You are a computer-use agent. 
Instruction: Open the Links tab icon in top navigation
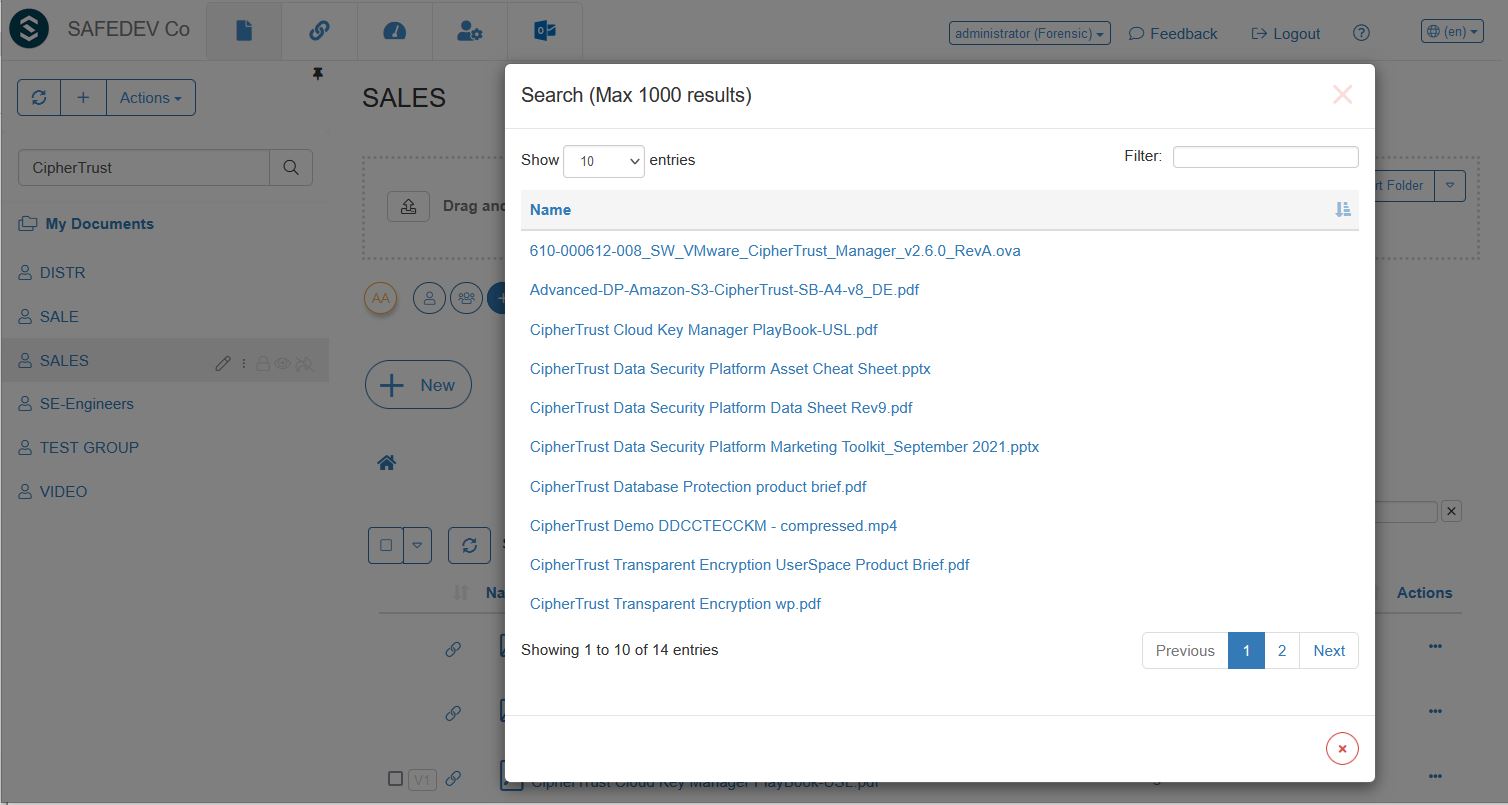(319, 32)
